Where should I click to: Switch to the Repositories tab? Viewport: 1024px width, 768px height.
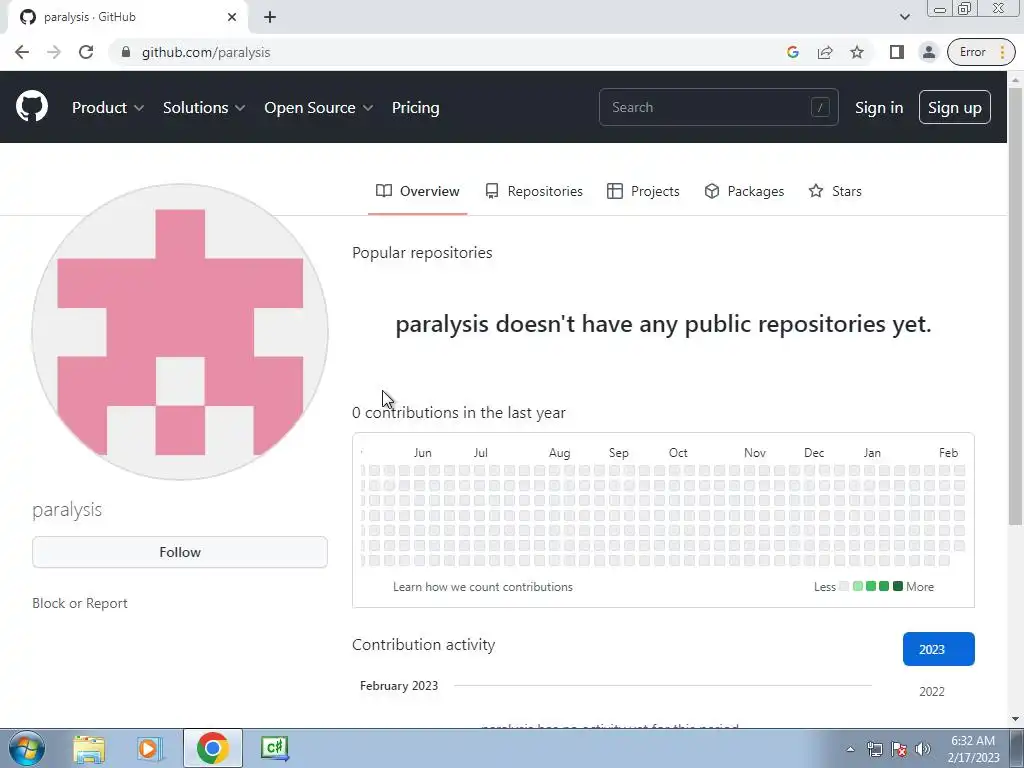(534, 191)
